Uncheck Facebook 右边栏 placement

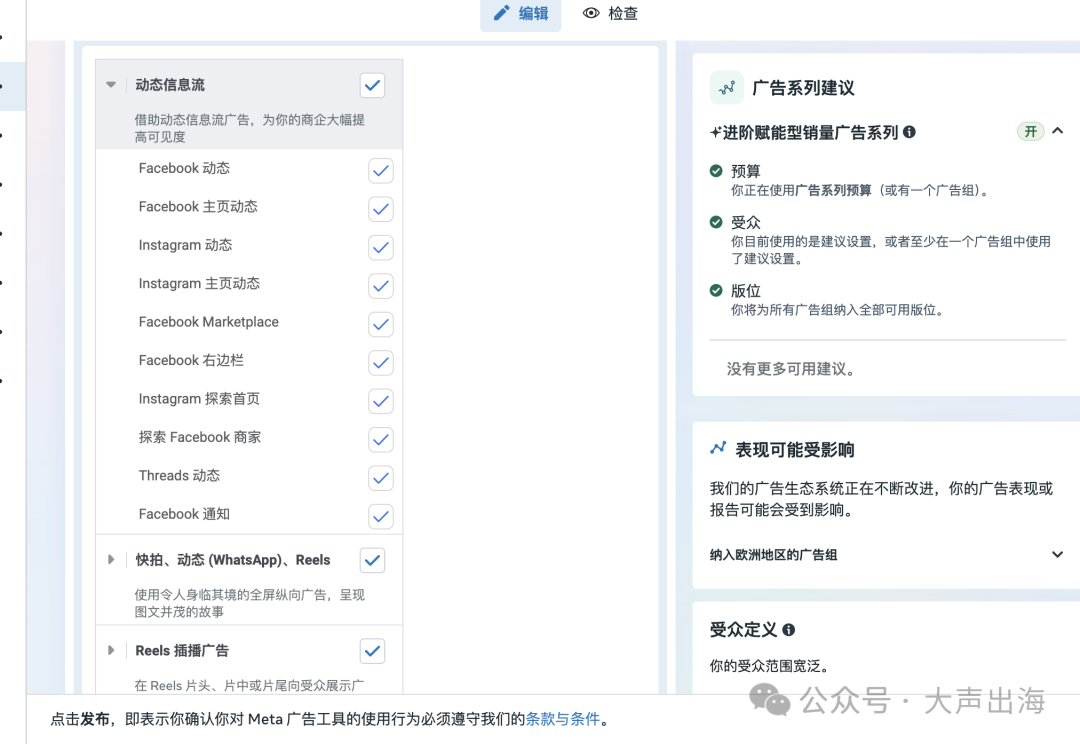(x=381, y=363)
